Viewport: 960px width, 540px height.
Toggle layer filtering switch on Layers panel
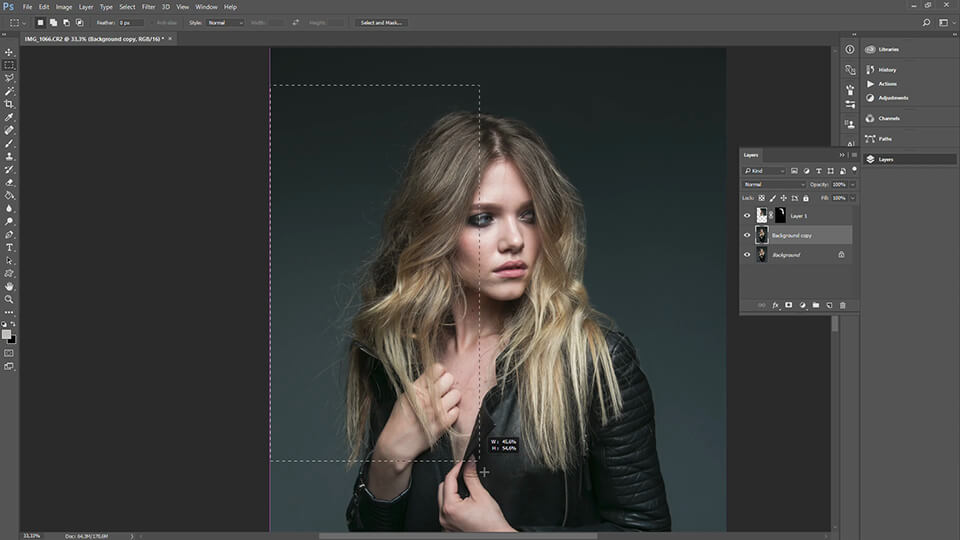click(855, 170)
